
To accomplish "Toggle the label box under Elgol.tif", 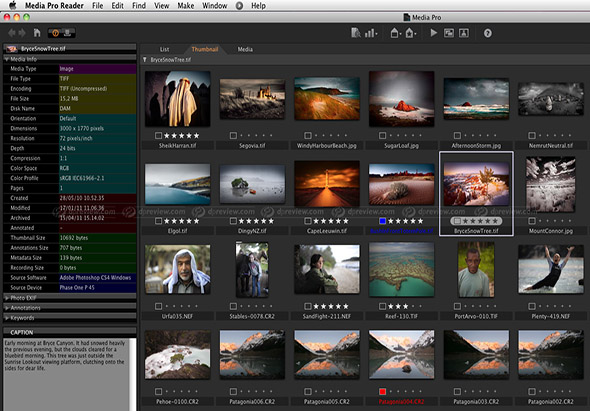I will [x=158, y=221].
